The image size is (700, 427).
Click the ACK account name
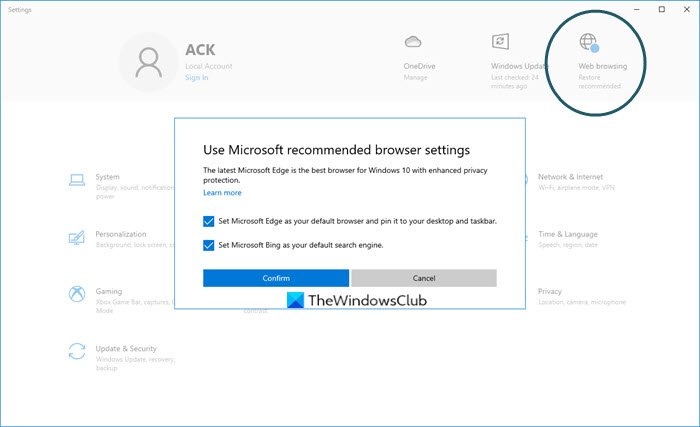(x=200, y=50)
